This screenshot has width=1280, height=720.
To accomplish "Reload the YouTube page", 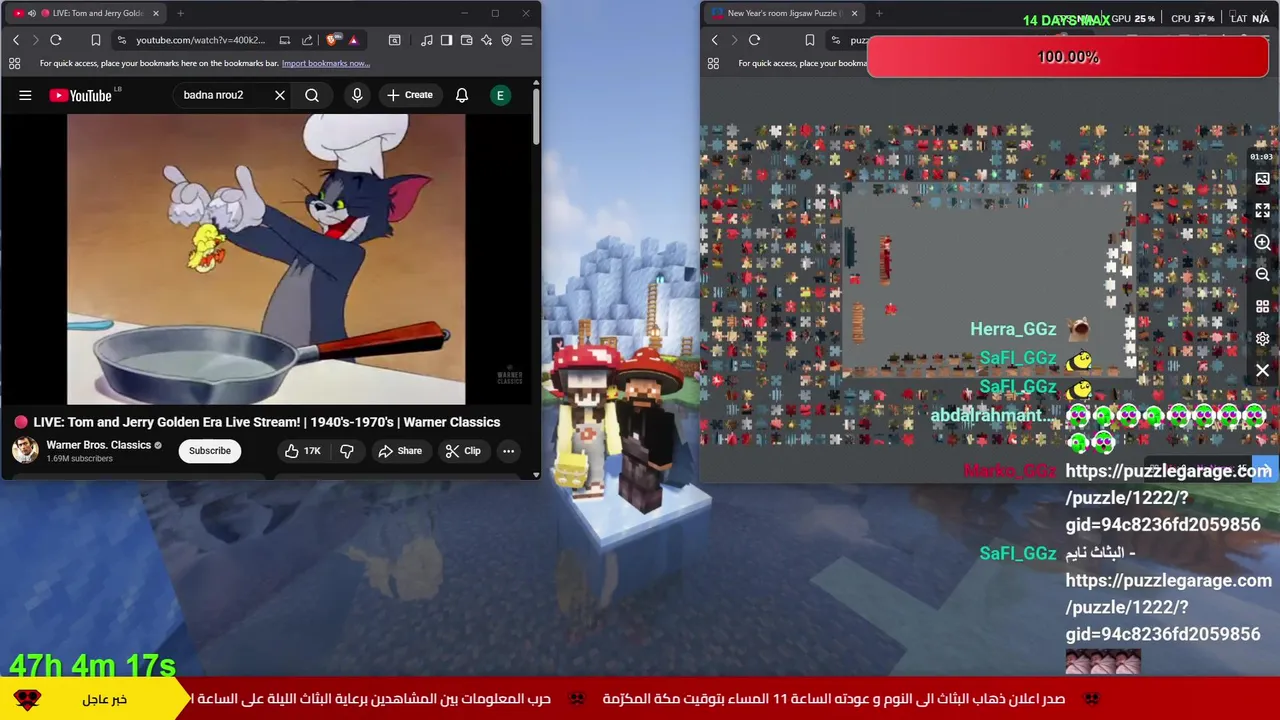I will [56, 40].
